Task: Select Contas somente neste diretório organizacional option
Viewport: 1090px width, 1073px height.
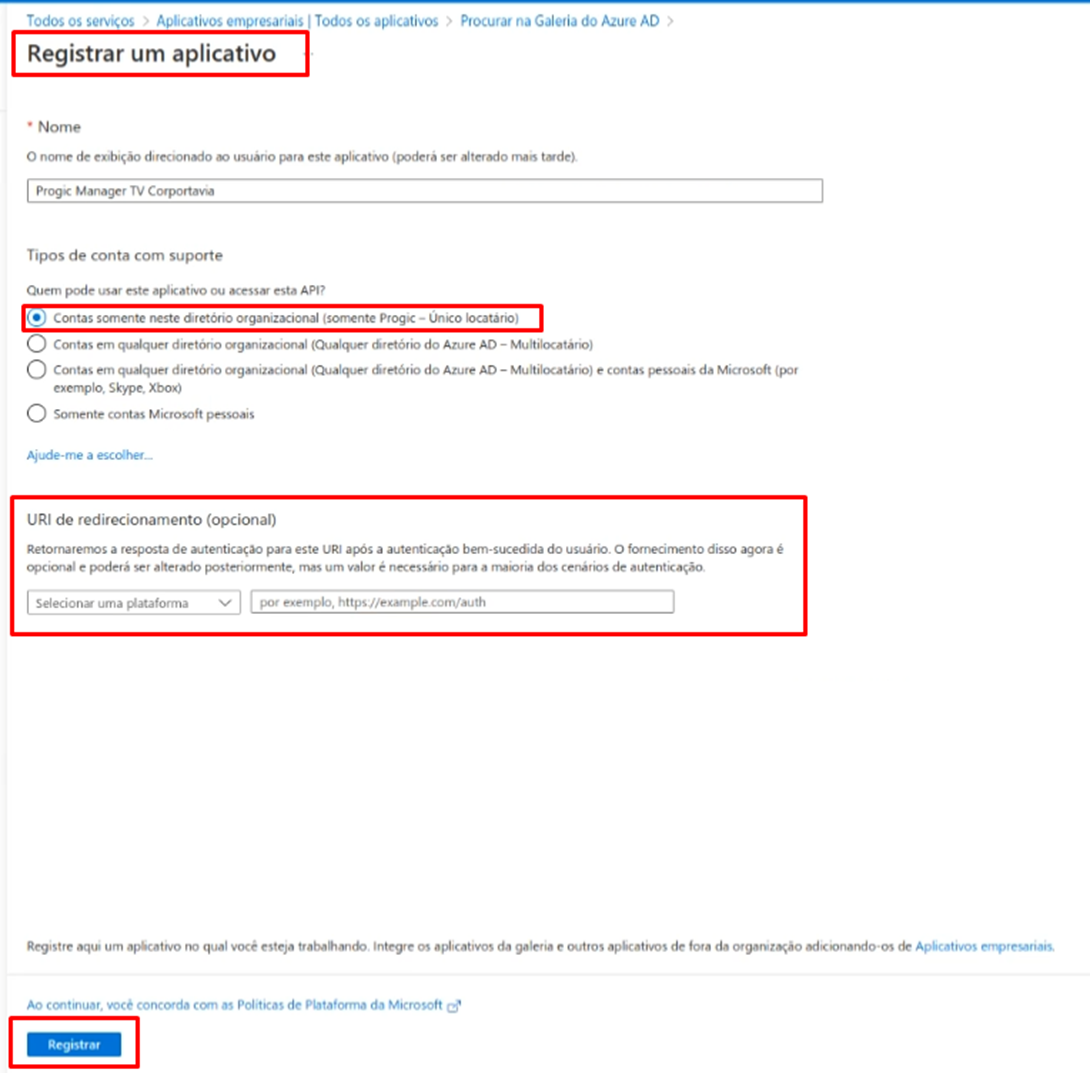Action: (37, 318)
